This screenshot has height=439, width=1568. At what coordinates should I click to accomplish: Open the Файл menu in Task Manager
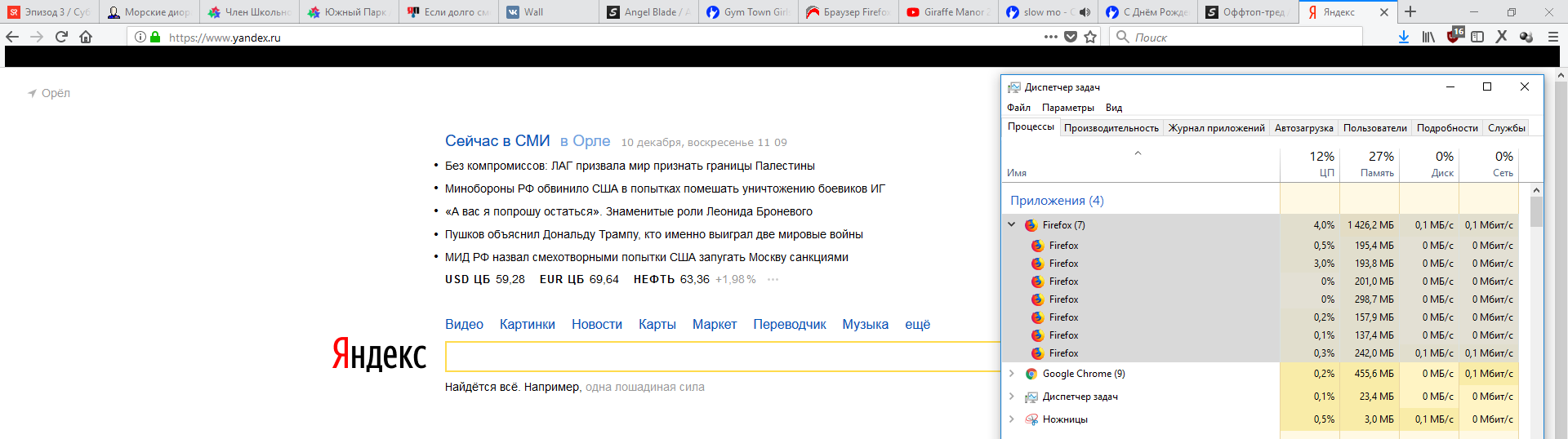[x=1018, y=108]
